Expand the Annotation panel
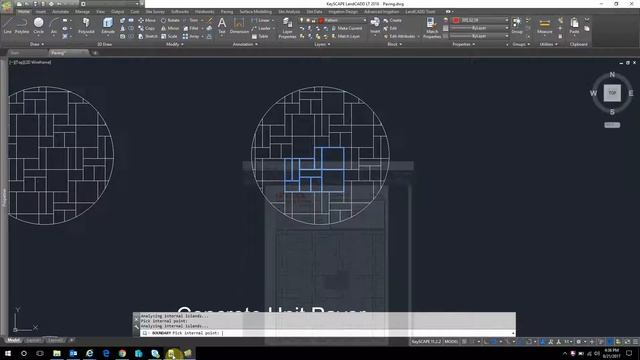Viewport: 640px width, 360px height. pyautogui.click(x=245, y=44)
